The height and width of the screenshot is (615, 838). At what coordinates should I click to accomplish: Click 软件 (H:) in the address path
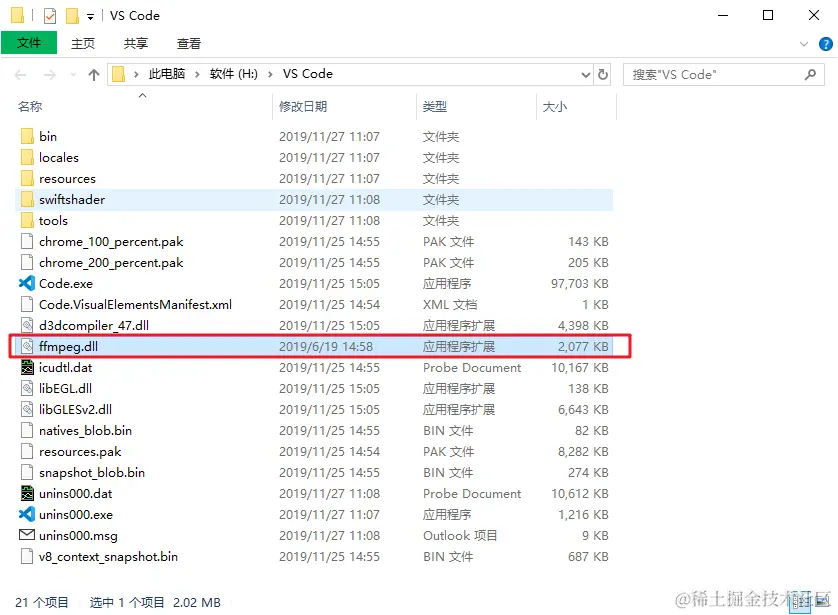[x=234, y=74]
